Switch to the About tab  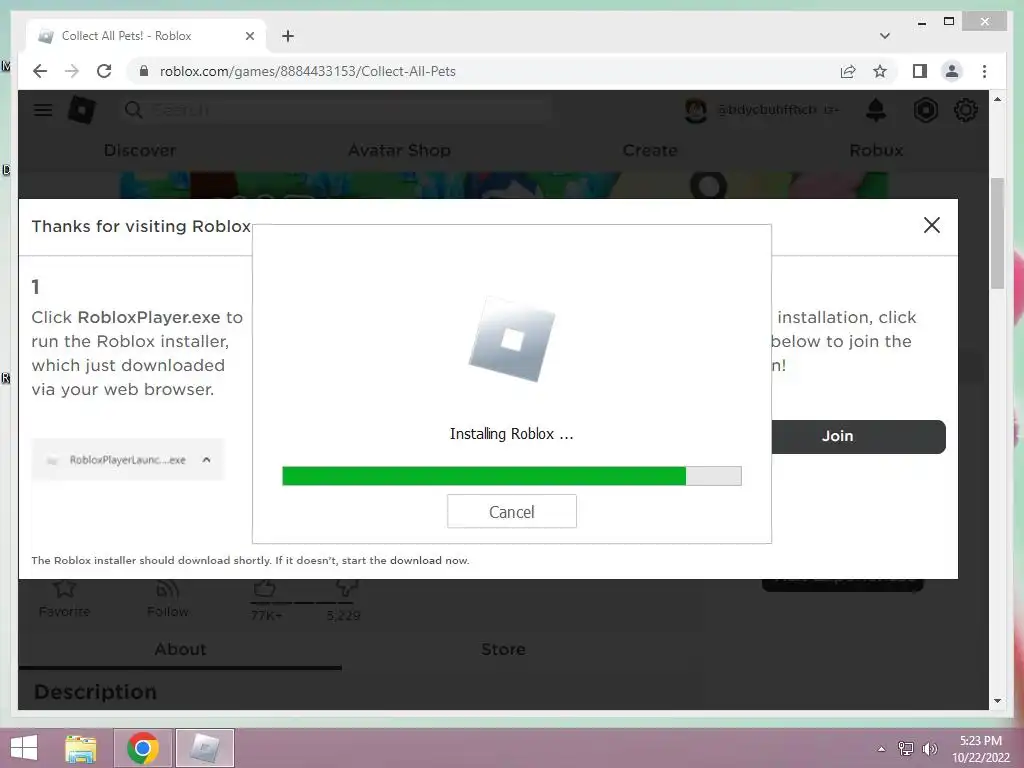(180, 649)
